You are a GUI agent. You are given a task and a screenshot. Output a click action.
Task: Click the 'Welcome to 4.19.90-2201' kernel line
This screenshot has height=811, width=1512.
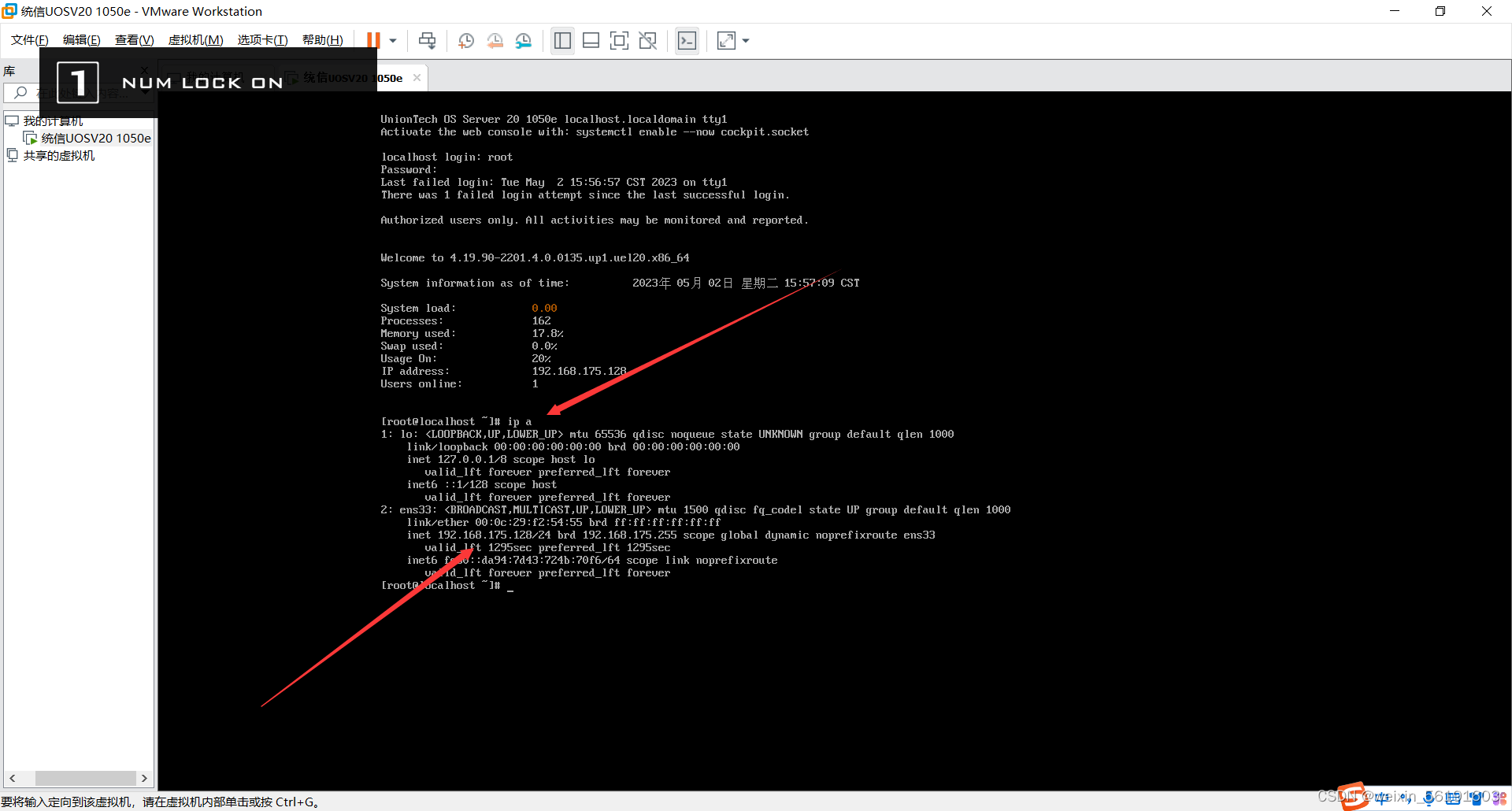click(x=535, y=257)
